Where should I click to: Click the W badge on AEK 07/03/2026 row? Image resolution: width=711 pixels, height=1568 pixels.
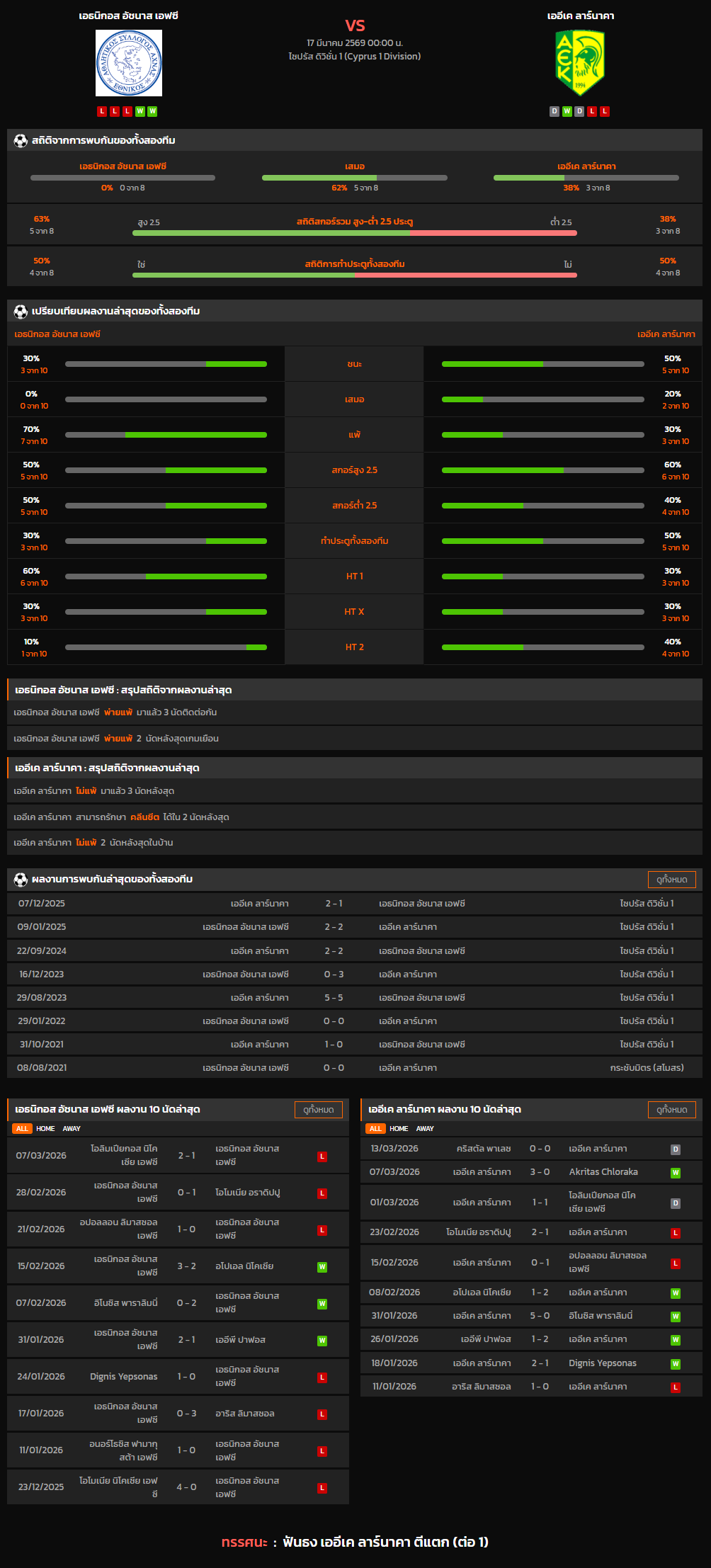point(676,1173)
